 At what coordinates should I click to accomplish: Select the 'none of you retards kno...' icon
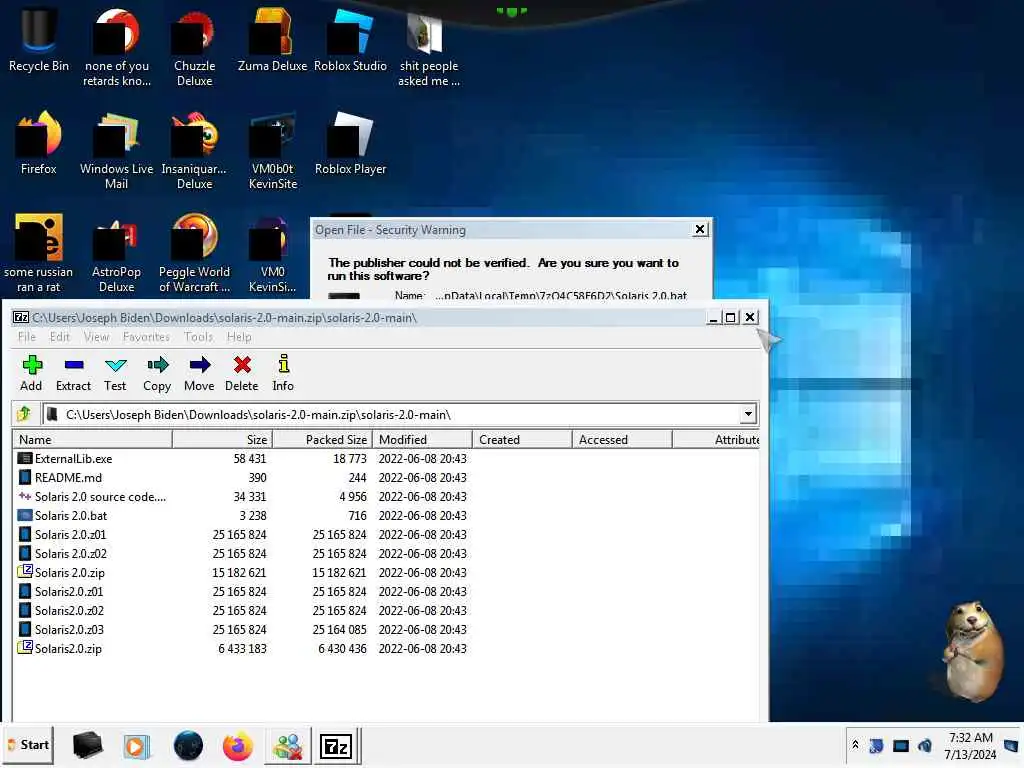coord(116,48)
